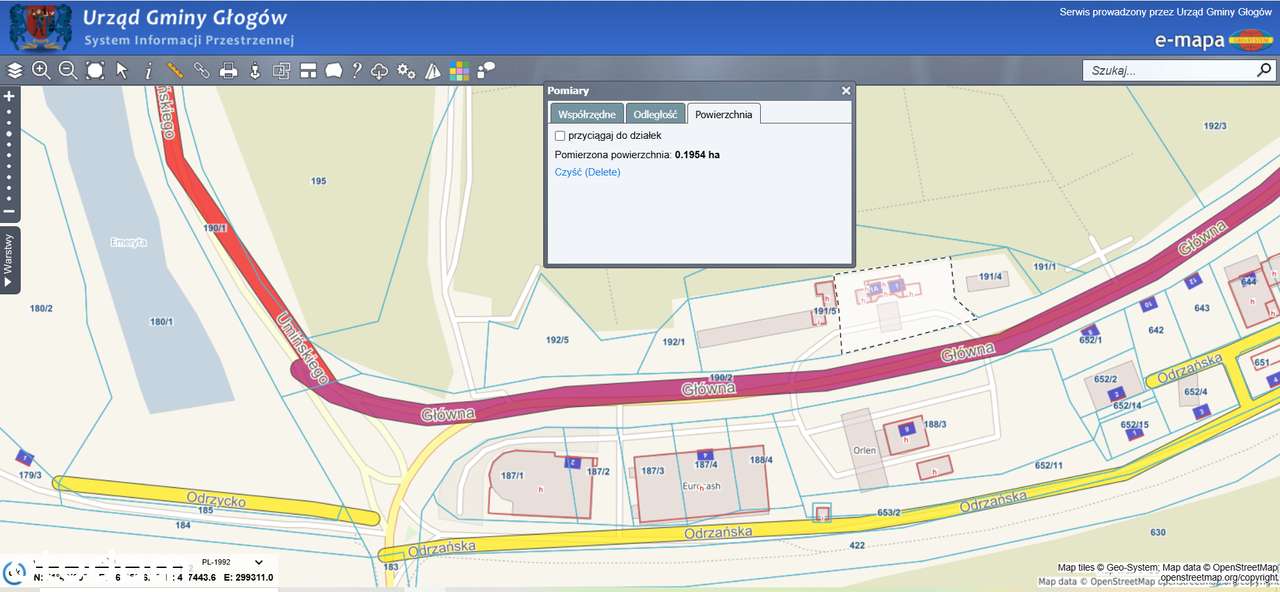
Task: Activate the info 'i' identify tool
Action: coord(148,71)
